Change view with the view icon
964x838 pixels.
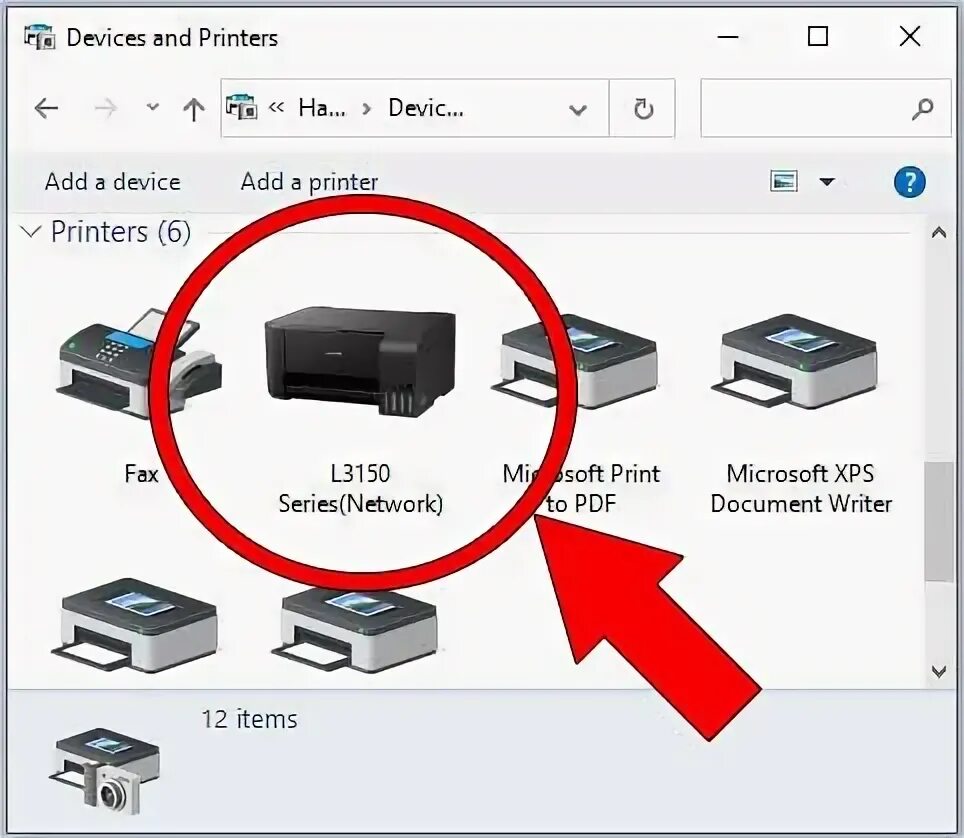point(784,182)
